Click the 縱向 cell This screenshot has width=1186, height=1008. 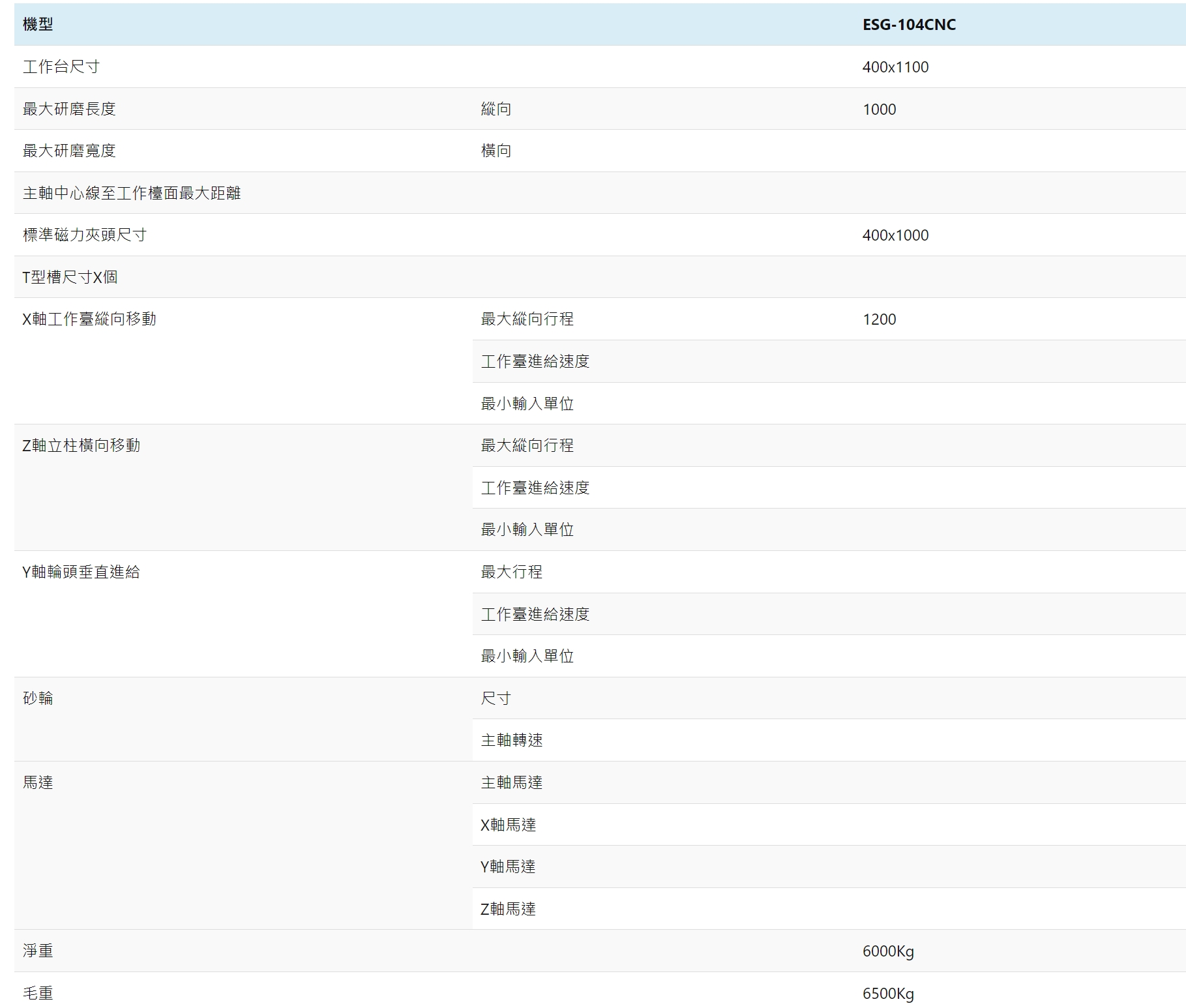pos(496,109)
